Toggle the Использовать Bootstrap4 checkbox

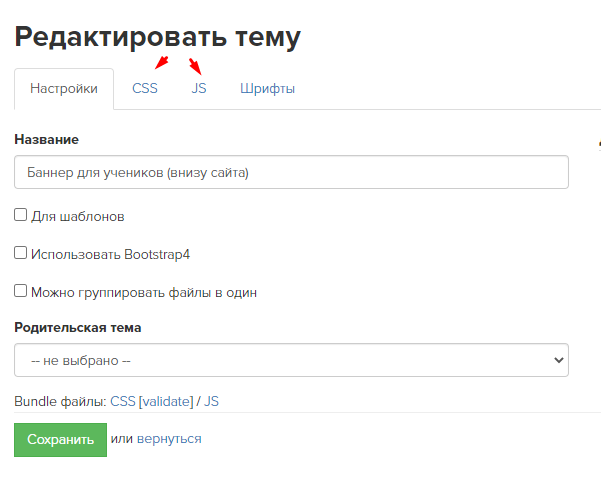[x=21, y=253]
